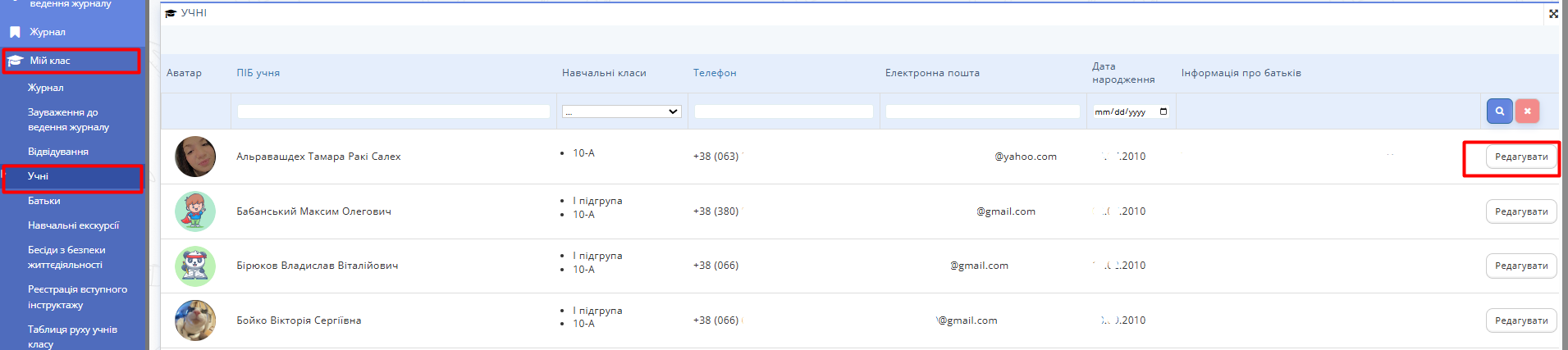Click the calendar icon in date field
Screen dimensions: 1568x350
click(1163, 111)
